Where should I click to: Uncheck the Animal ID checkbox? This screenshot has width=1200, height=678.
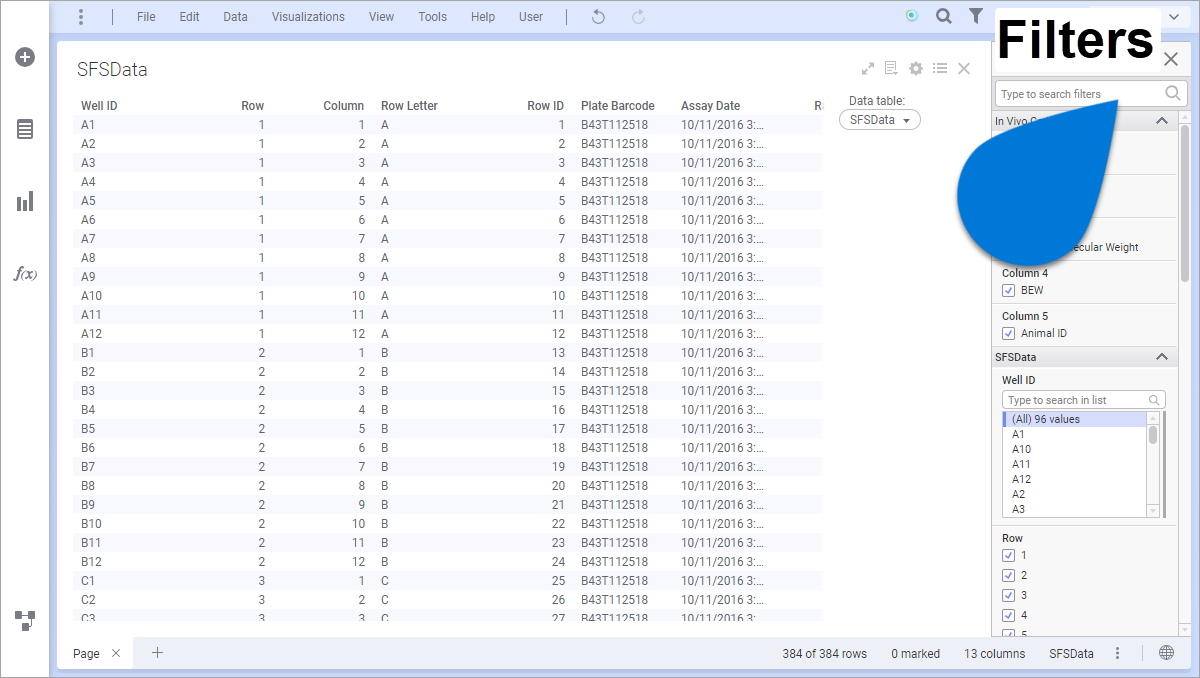[1008, 333]
